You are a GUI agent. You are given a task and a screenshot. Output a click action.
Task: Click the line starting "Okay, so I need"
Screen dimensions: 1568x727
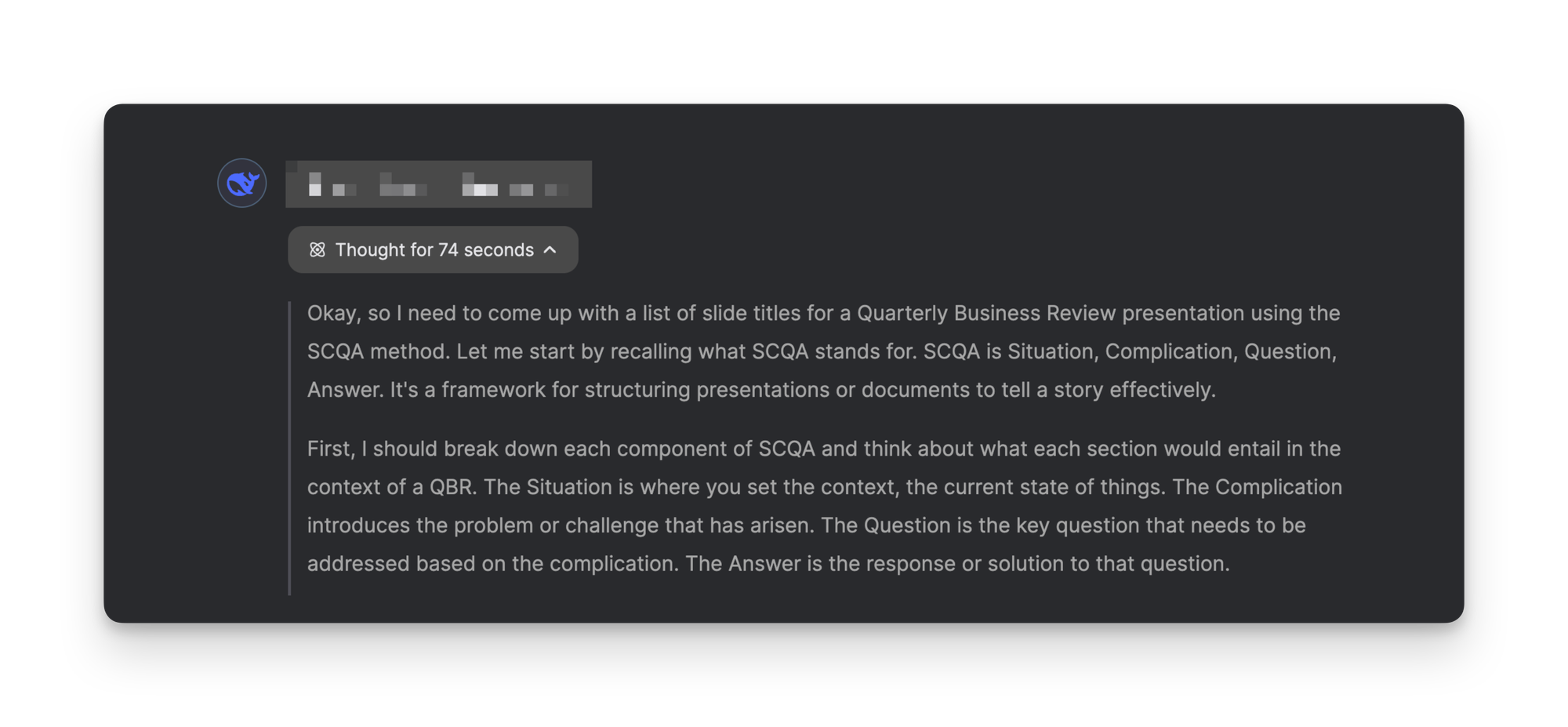point(823,314)
